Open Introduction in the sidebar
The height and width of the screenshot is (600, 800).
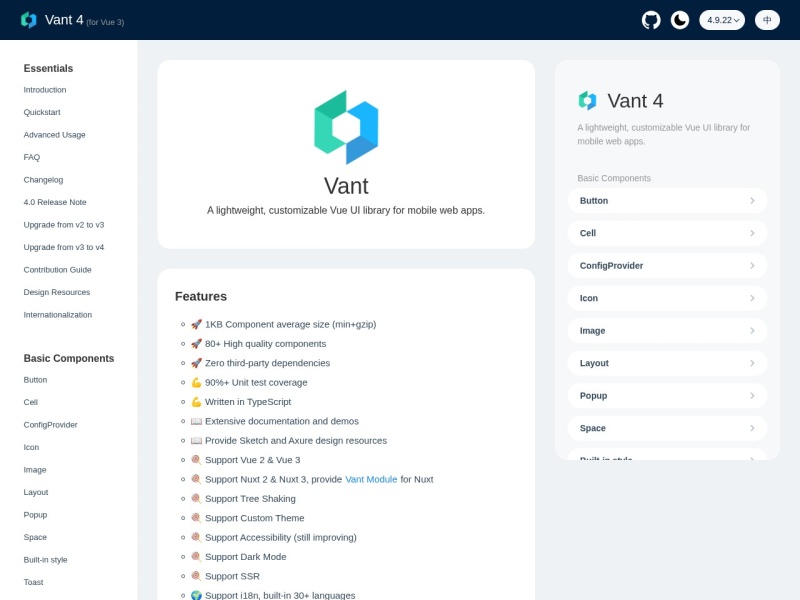pyautogui.click(x=45, y=90)
